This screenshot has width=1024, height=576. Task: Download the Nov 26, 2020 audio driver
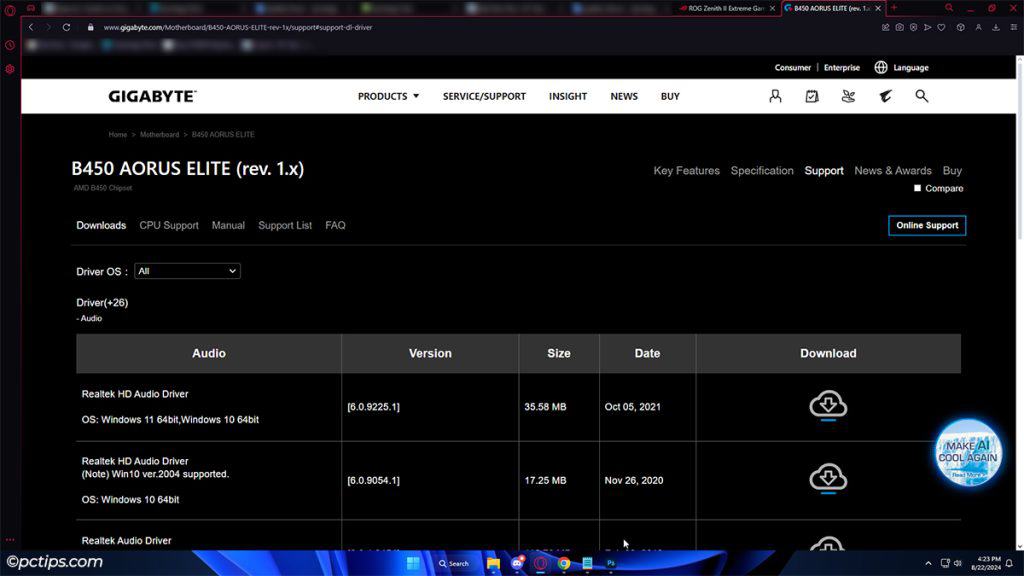click(828, 478)
